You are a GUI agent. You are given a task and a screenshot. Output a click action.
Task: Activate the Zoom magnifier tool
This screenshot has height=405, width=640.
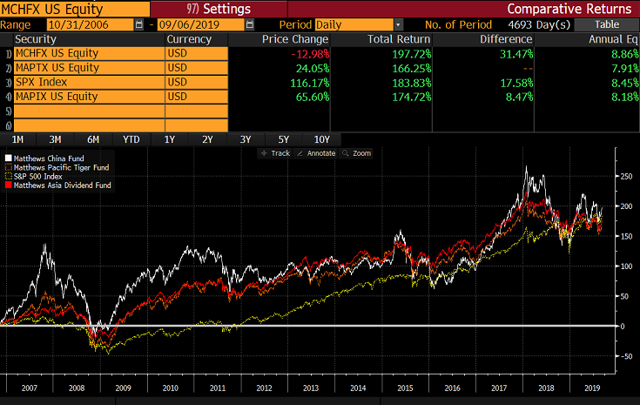pos(357,153)
